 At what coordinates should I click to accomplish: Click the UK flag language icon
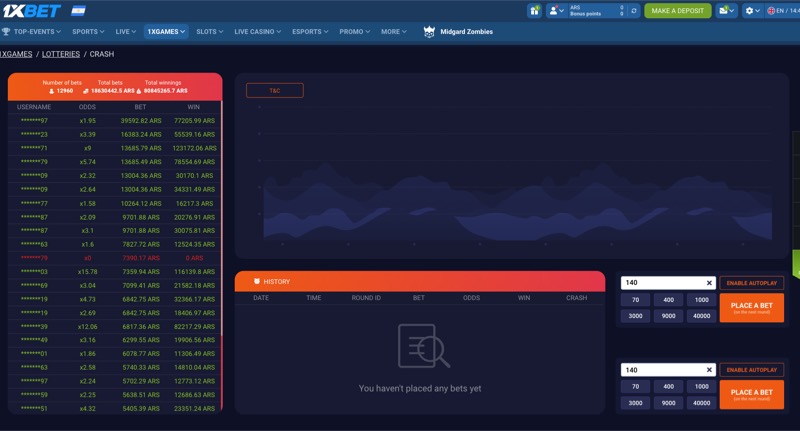pyautogui.click(x=771, y=11)
